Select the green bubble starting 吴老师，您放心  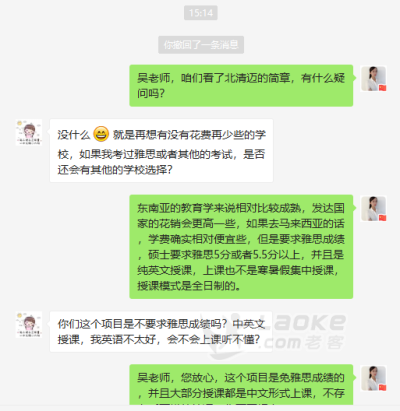241,385
